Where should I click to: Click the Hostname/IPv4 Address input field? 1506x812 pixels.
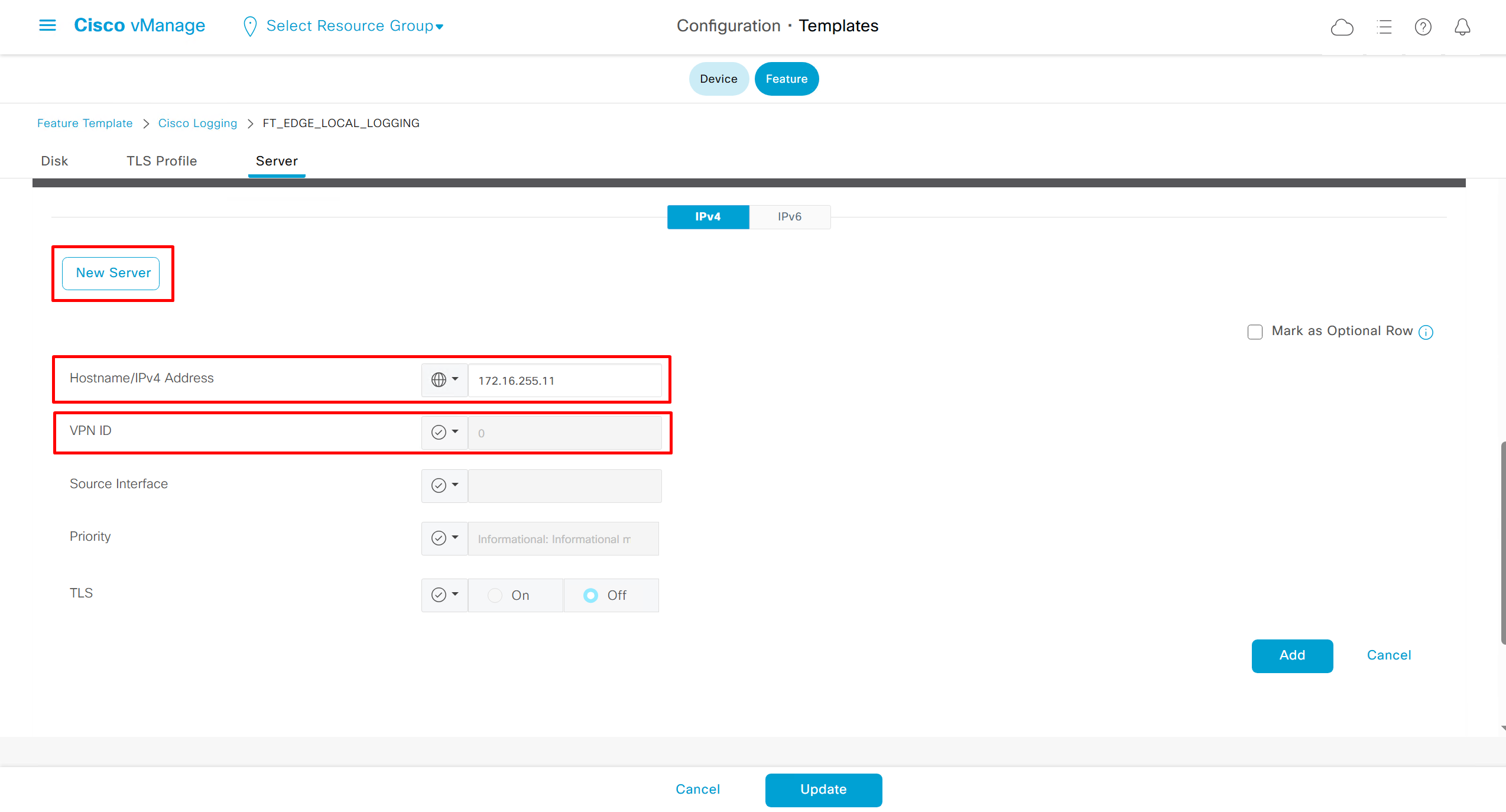pos(564,381)
